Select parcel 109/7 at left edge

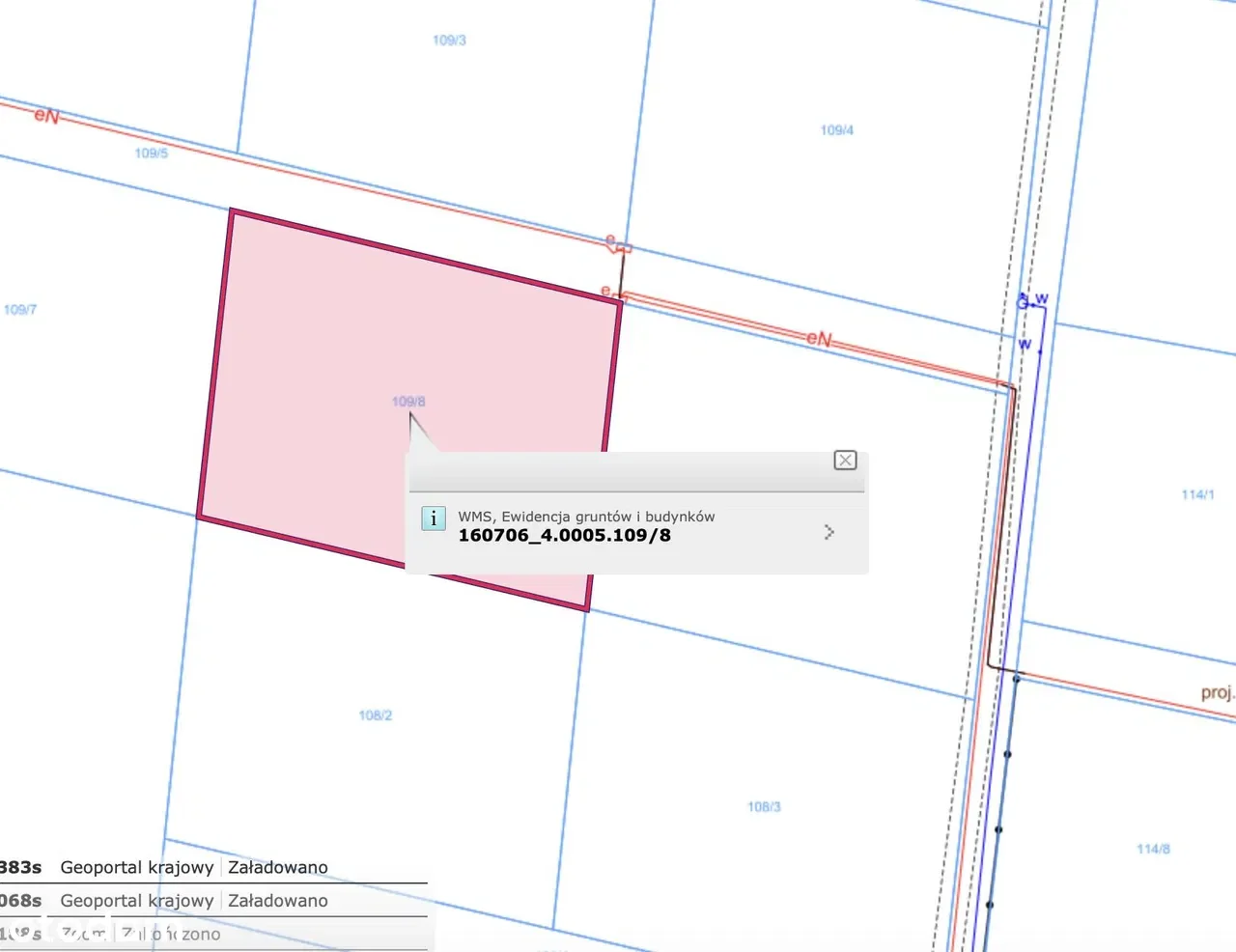[20, 310]
